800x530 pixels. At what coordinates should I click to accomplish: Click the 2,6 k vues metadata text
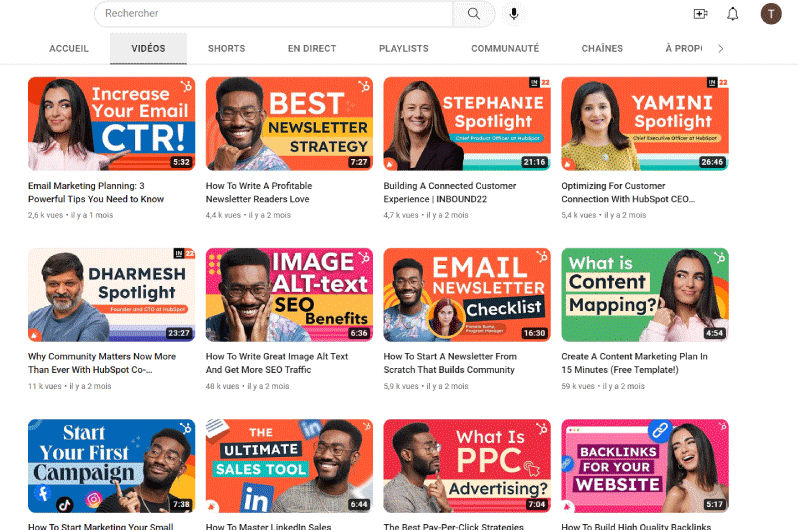click(45, 215)
